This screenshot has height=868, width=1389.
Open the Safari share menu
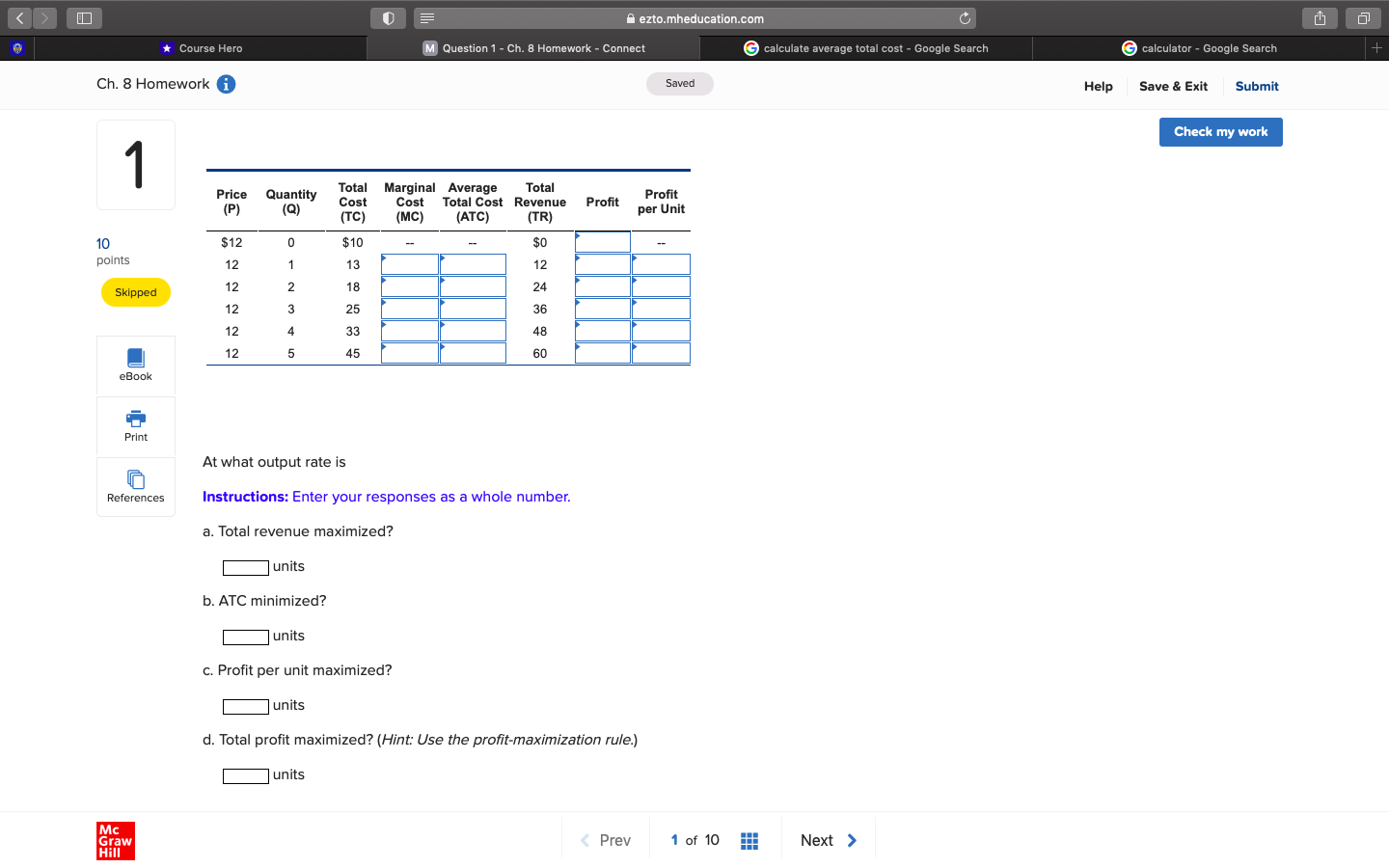point(1319,17)
